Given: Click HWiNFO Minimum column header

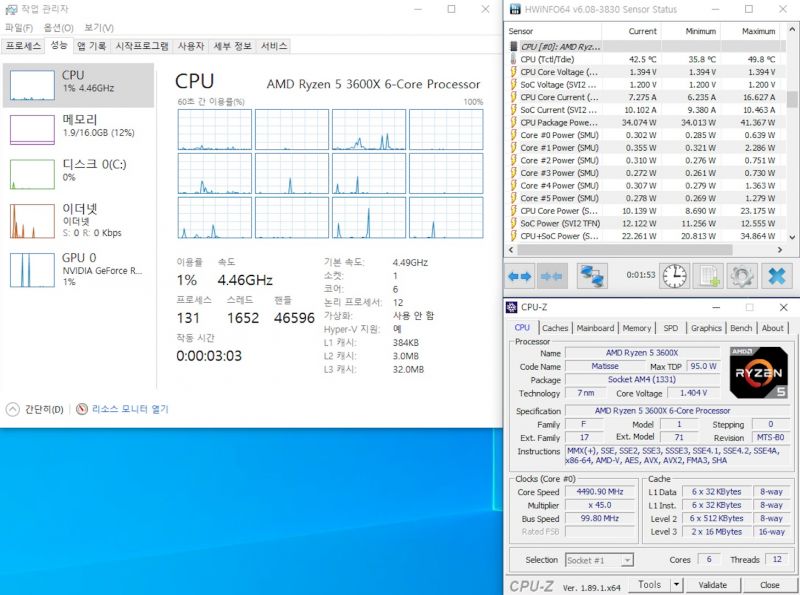Looking at the screenshot, I should point(691,31).
